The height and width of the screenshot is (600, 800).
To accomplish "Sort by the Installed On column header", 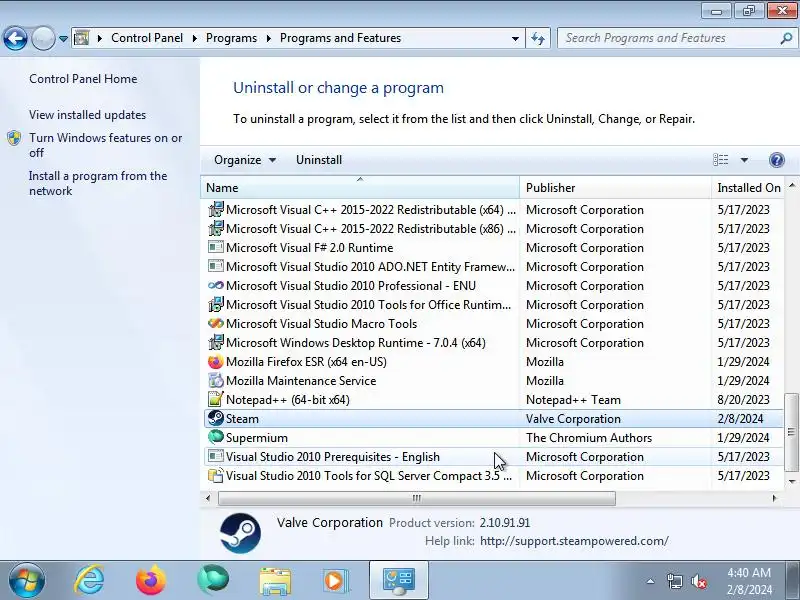I will click(x=747, y=188).
